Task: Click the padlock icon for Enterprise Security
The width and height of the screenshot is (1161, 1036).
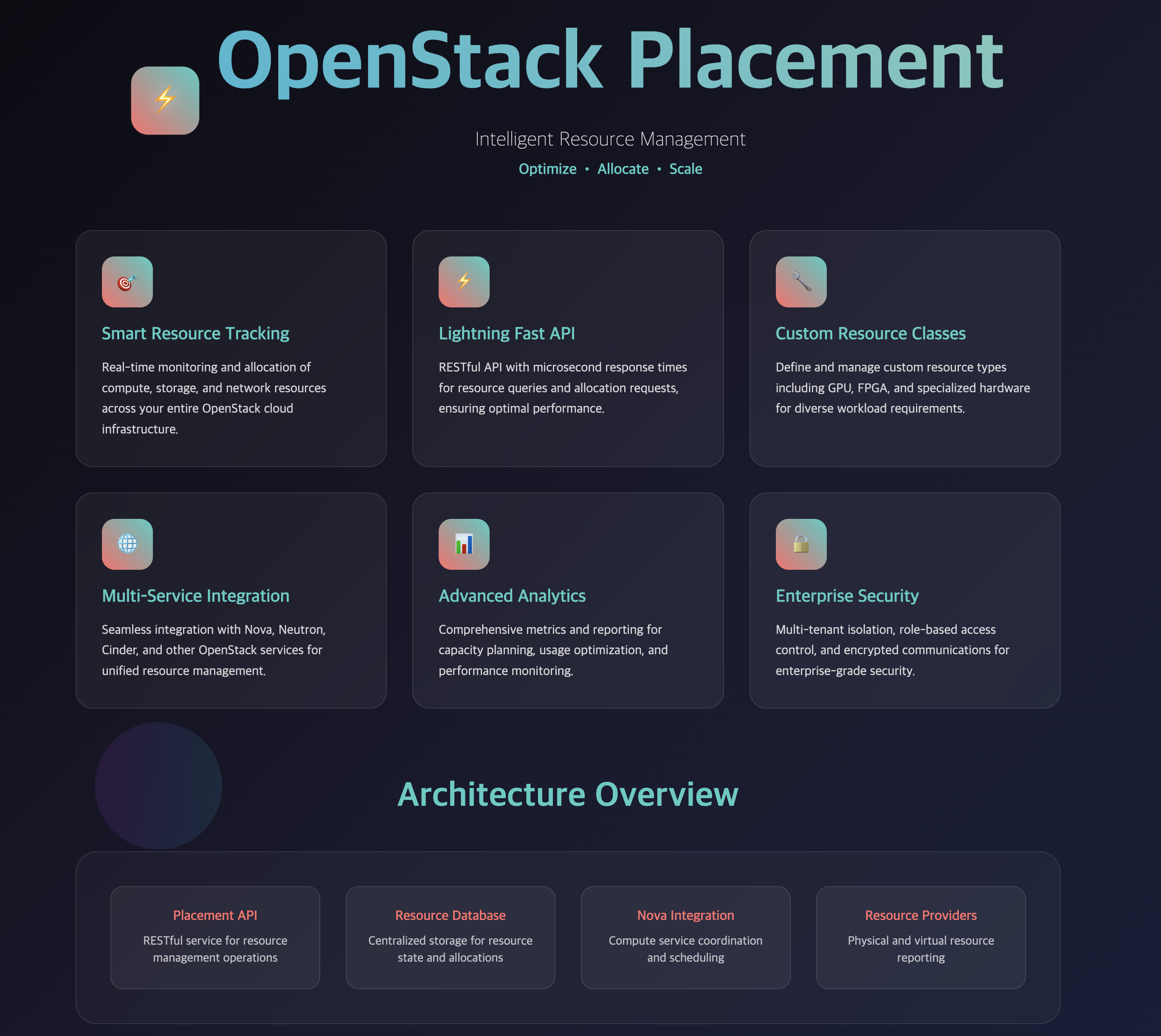Action: 801,544
